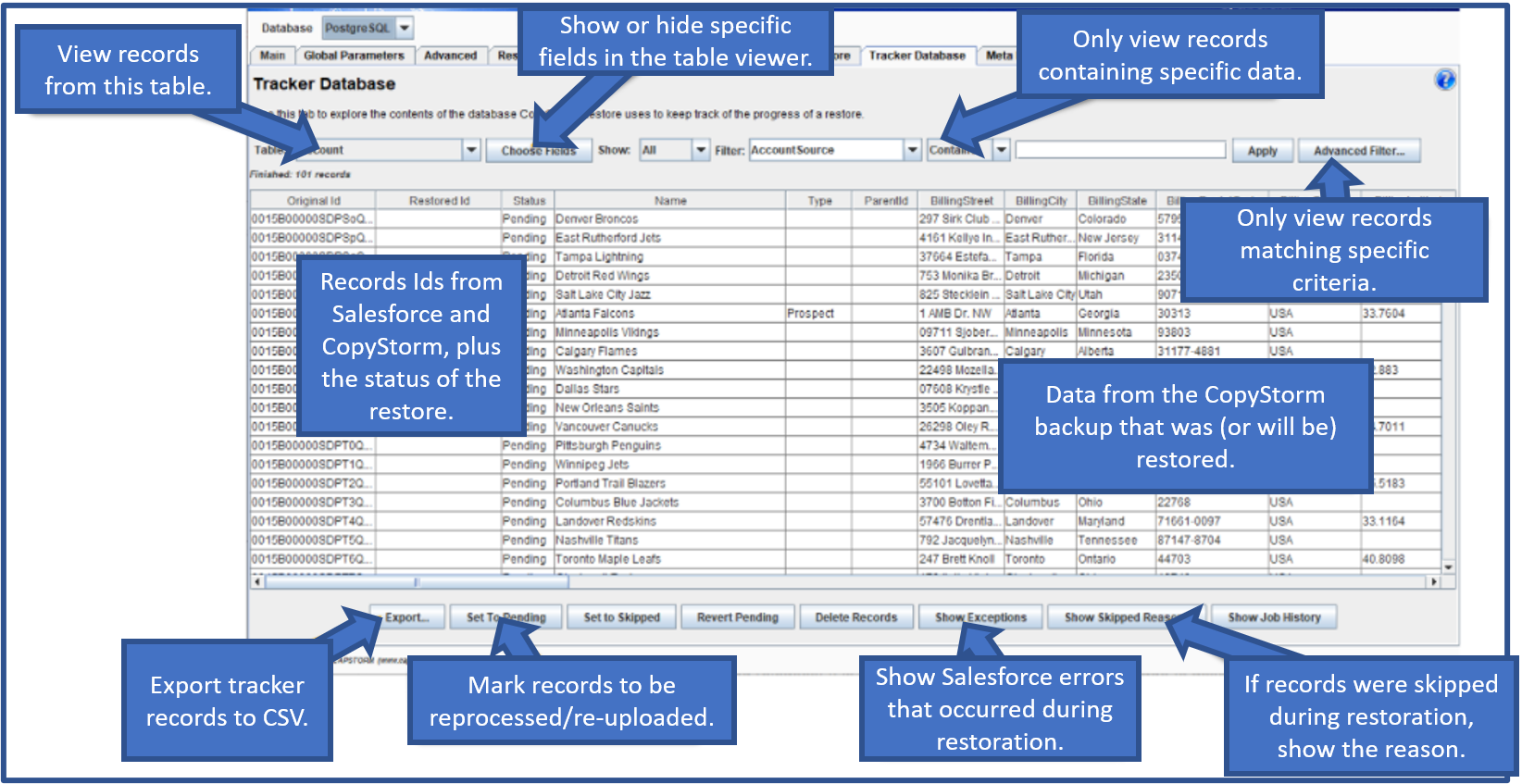This screenshot has height=784, width=1522.
Task: Focus the filter value text field
Action: [x=1120, y=150]
